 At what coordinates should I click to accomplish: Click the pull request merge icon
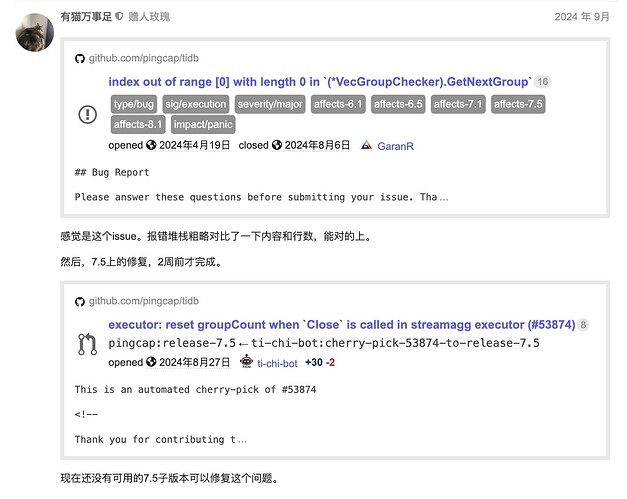(x=87, y=344)
